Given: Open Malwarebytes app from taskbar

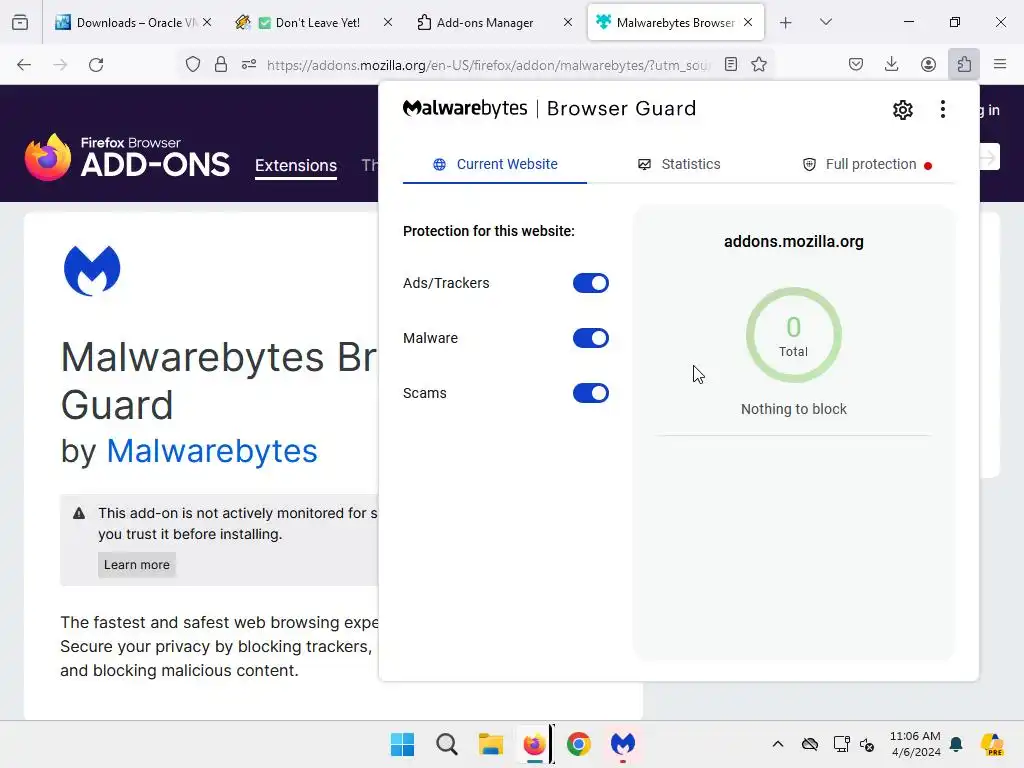Looking at the screenshot, I should [622, 744].
